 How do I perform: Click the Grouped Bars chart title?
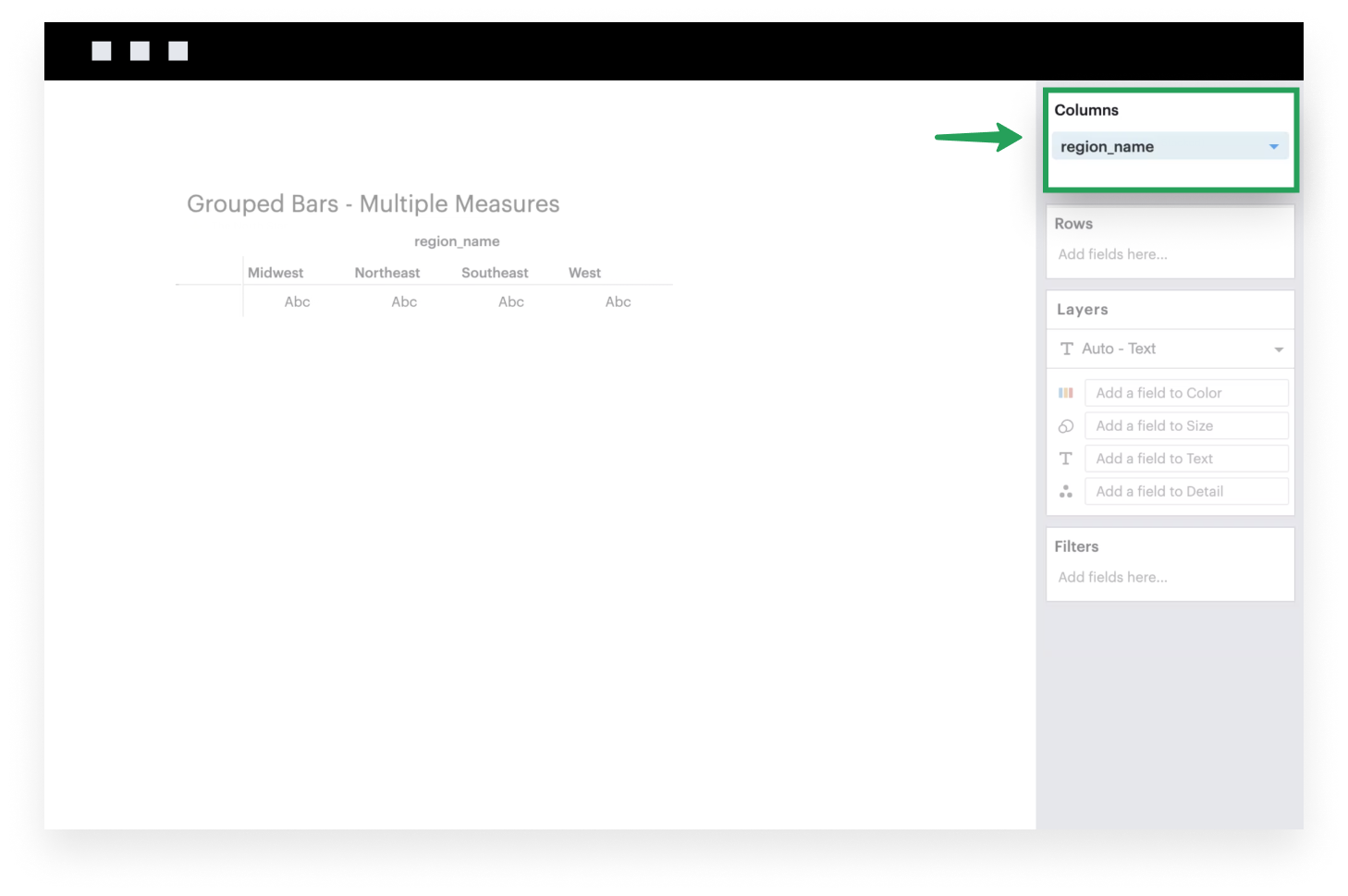tap(374, 203)
